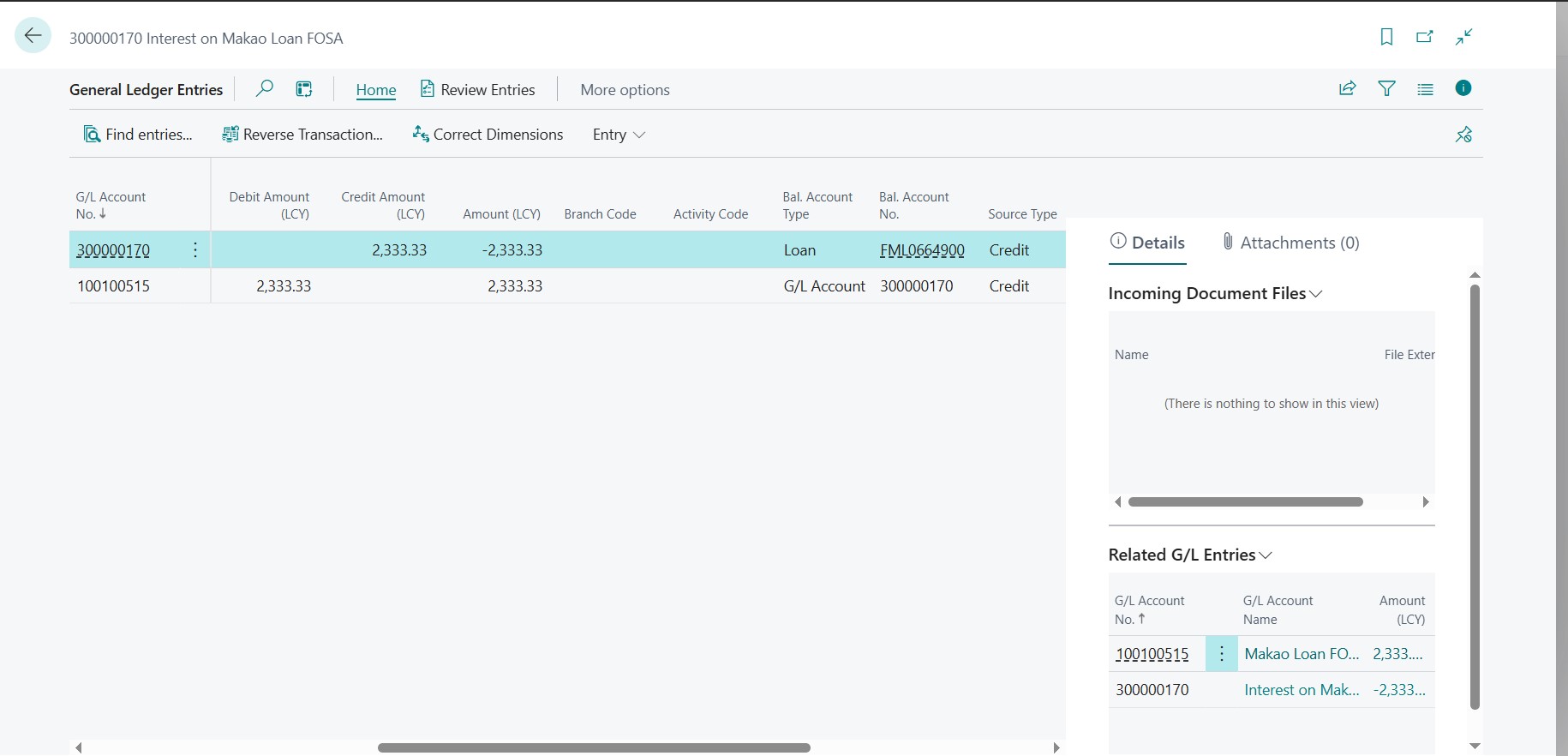Click the share icon
Image resolution: width=1568 pixels, height=756 pixels.
coord(1347,88)
